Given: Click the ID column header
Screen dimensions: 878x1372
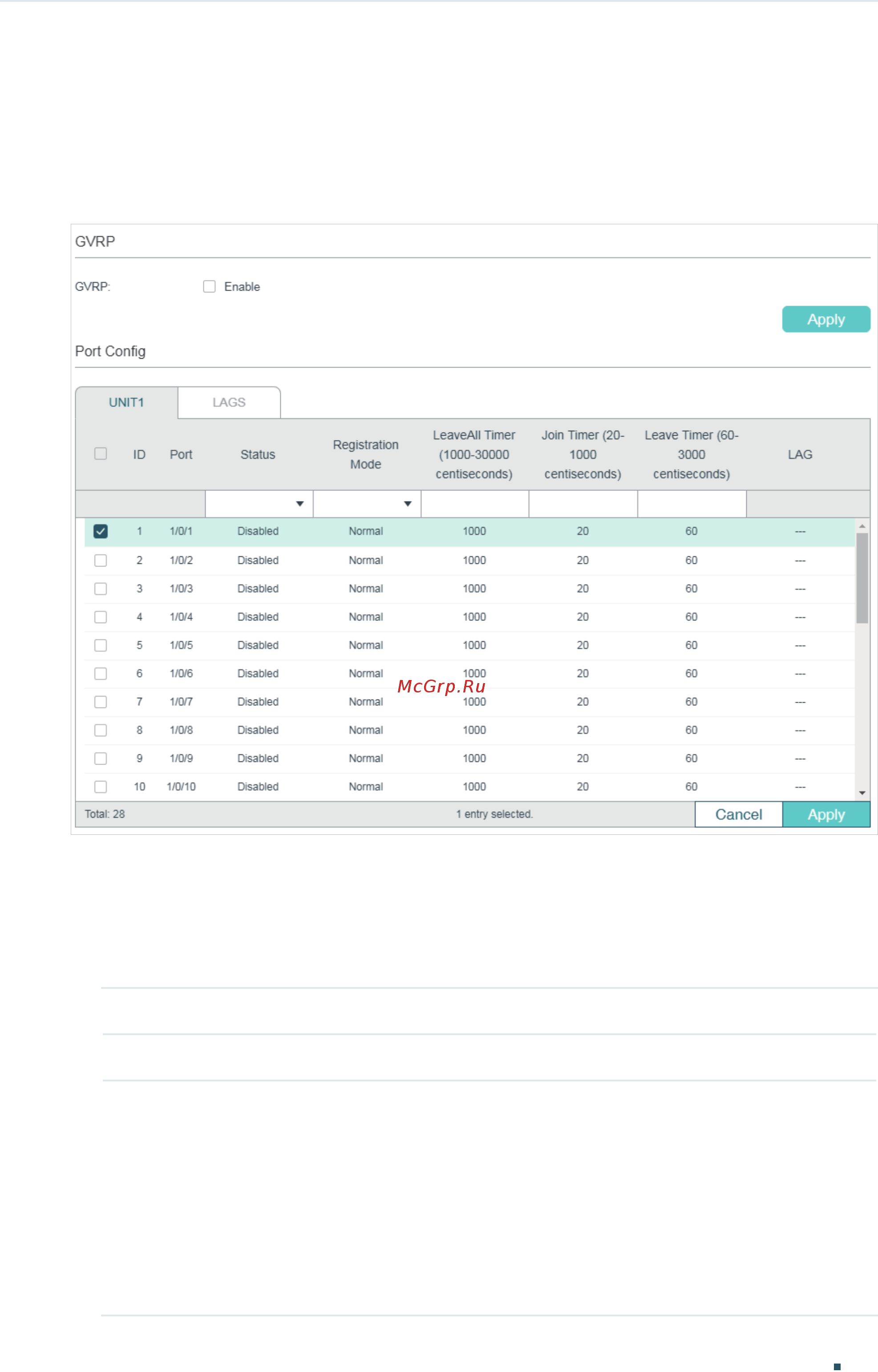Looking at the screenshot, I should 139,454.
